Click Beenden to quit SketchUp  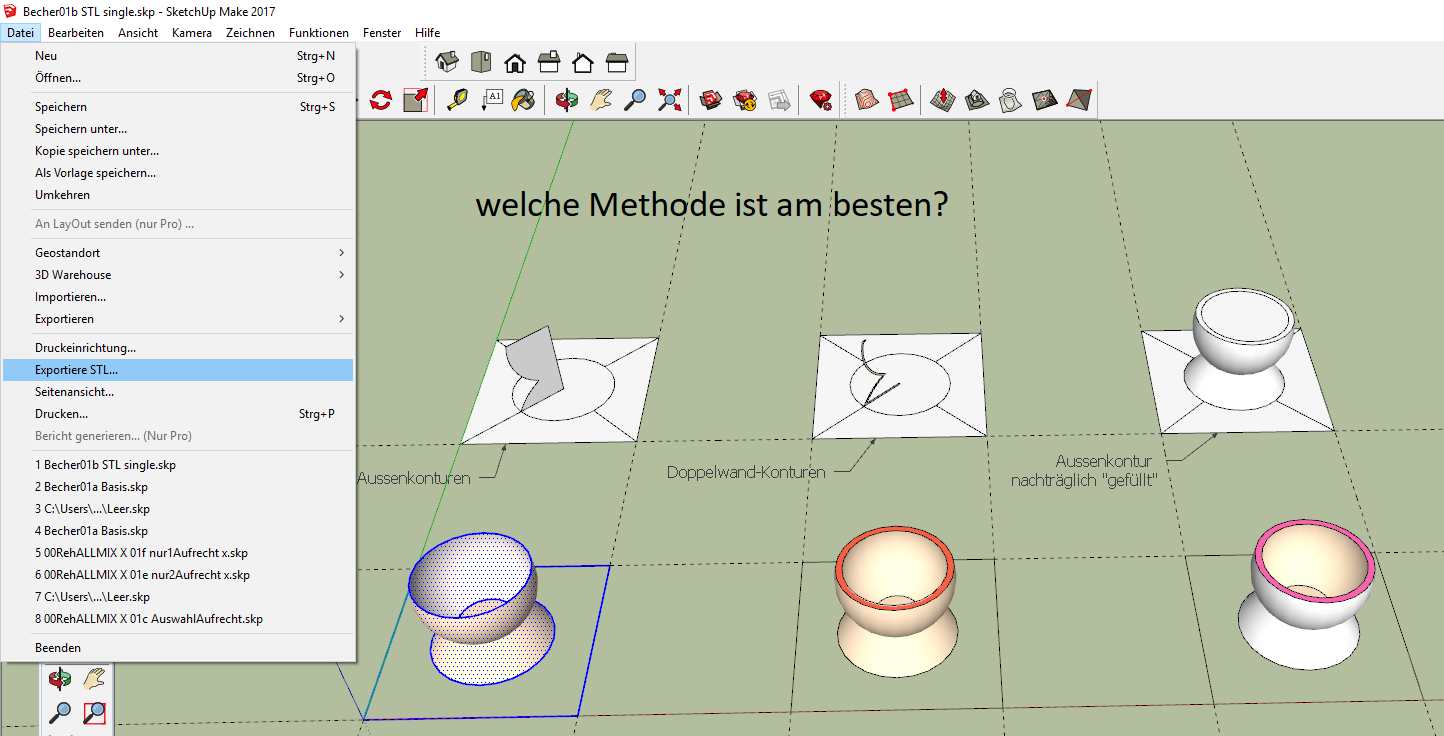click(58, 648)
